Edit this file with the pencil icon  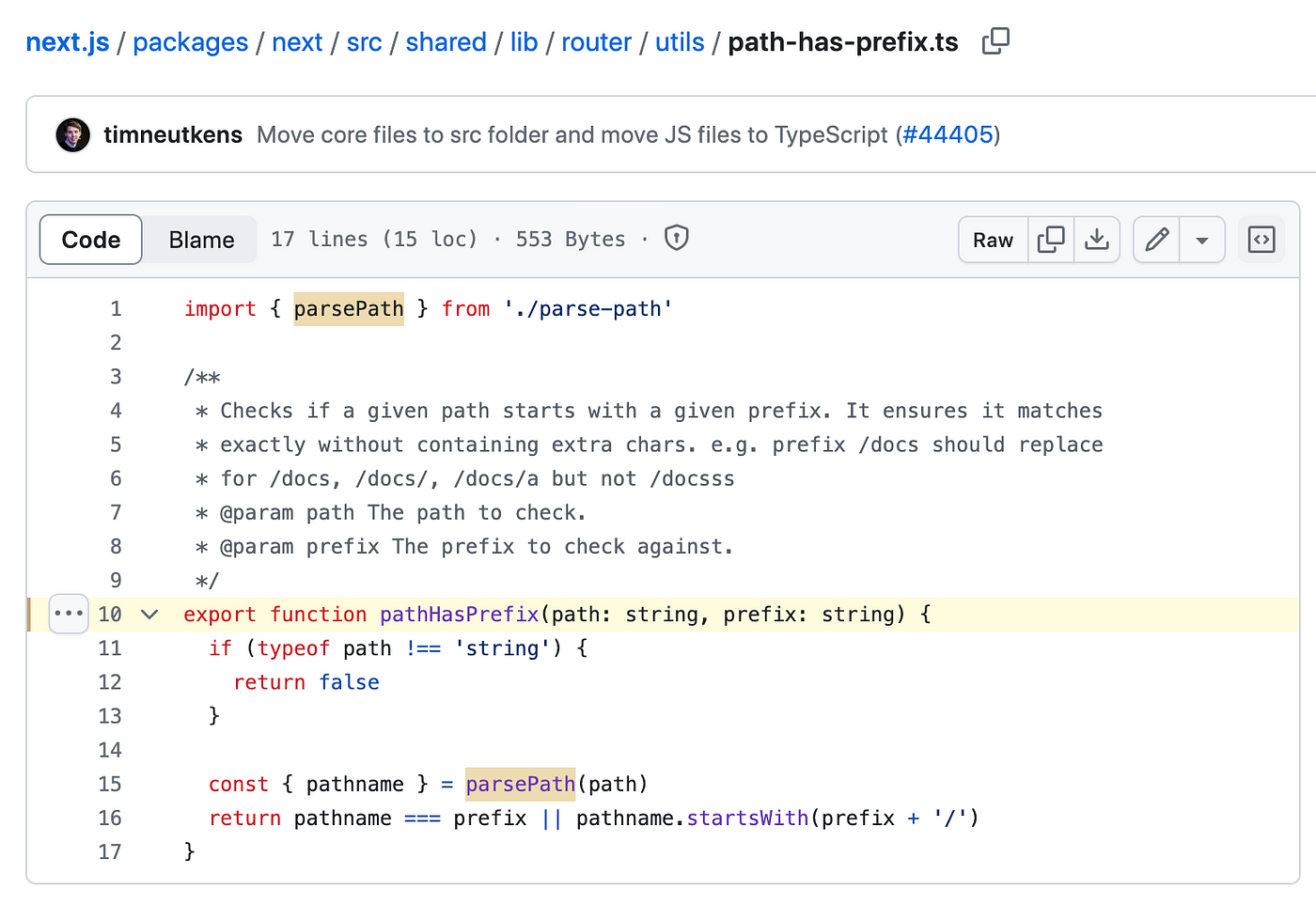click(1157, 240)
